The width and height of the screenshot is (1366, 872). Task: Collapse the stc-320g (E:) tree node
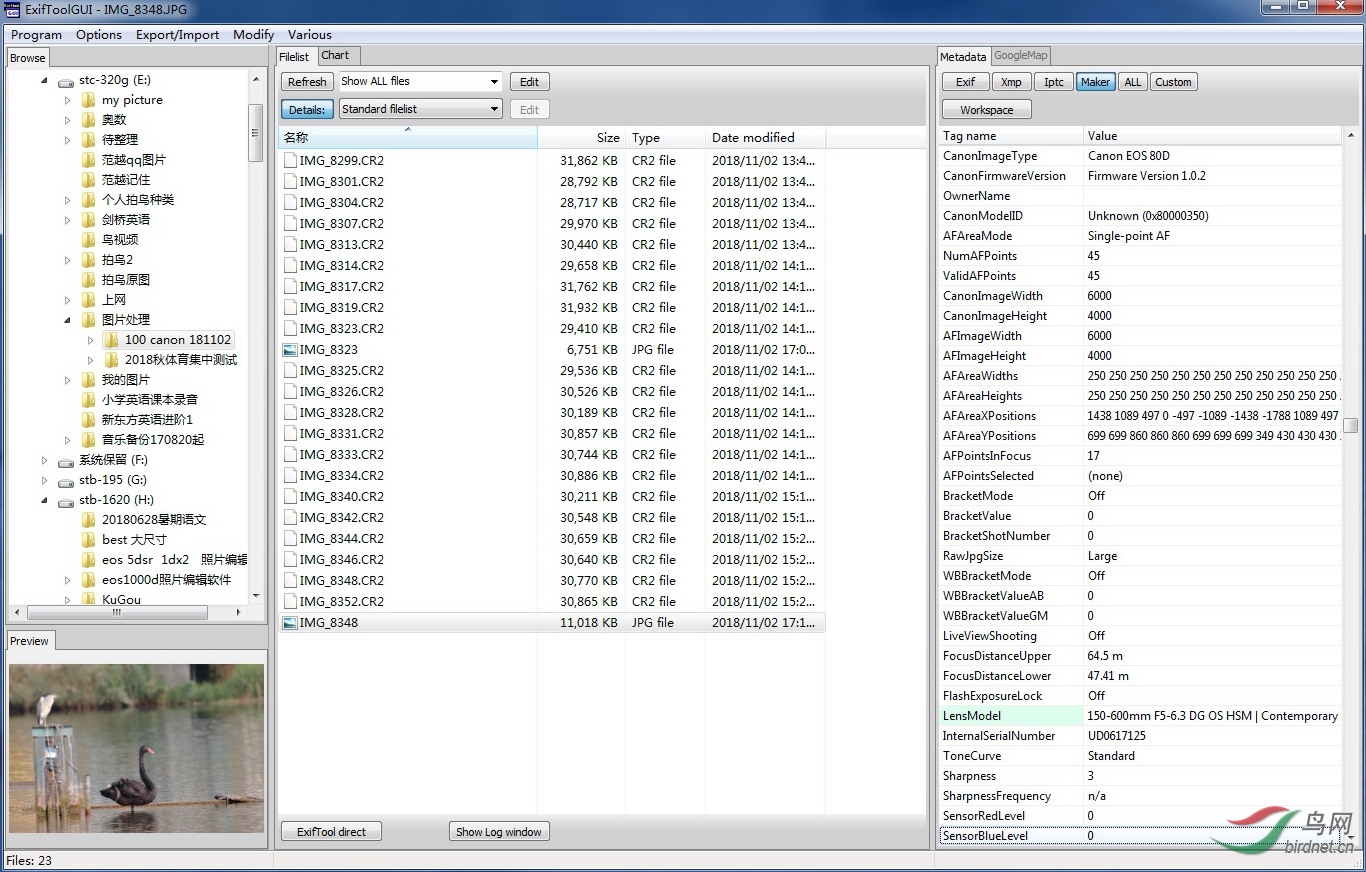pos(44,80)
